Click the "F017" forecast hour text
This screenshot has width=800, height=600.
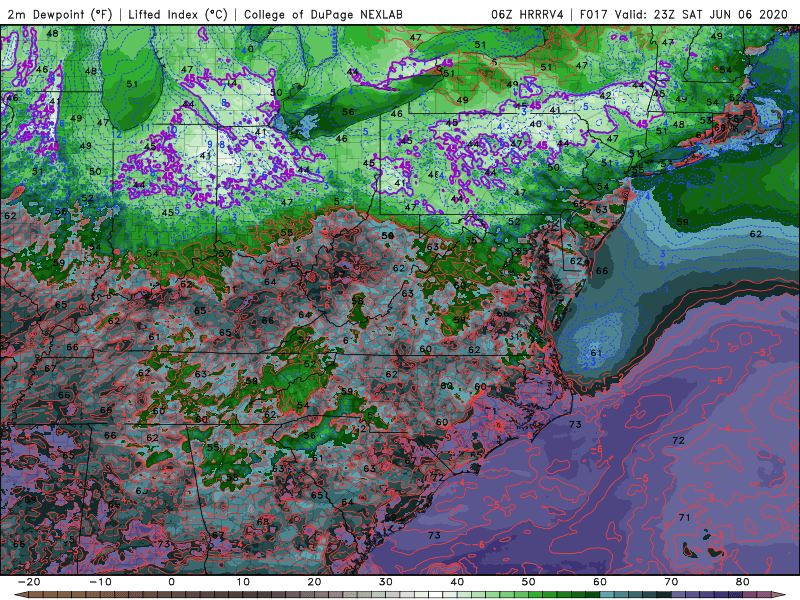pos(593,14)
